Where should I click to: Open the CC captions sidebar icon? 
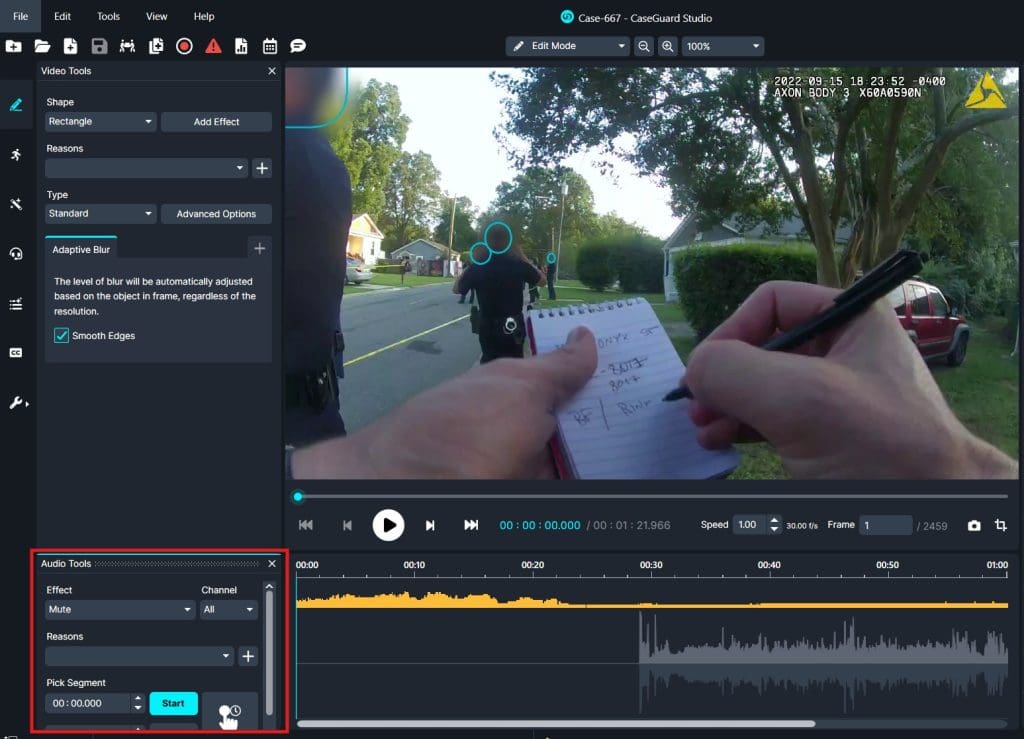point(16,353)
